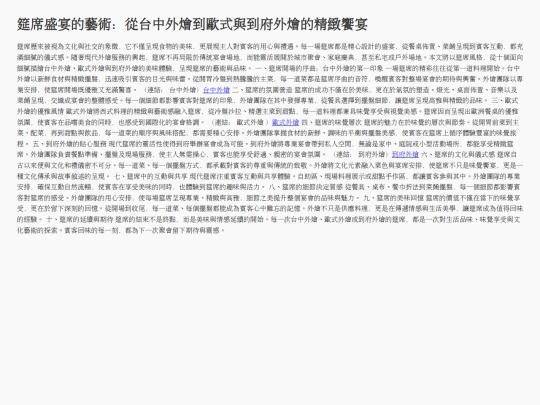
Task: Open the 到府外燴 hyperlink
Action: [405, 155]
